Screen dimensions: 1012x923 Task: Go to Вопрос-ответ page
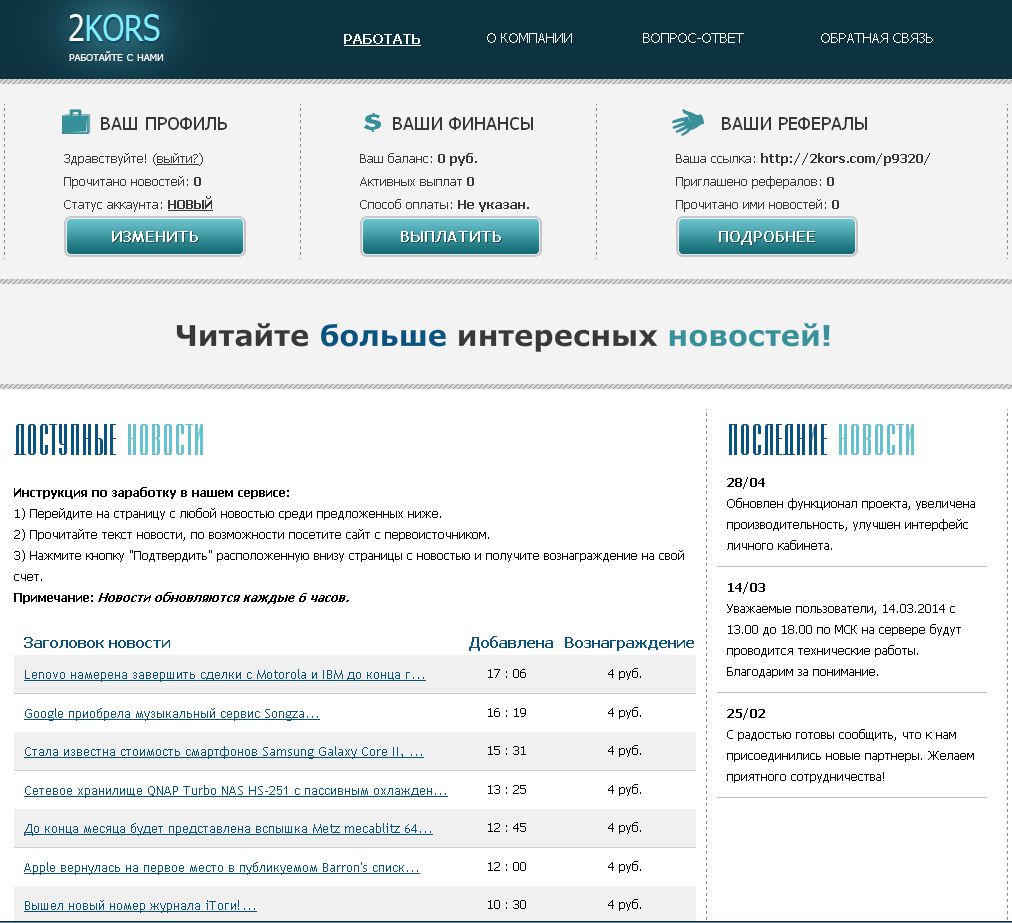pos(692,39)
